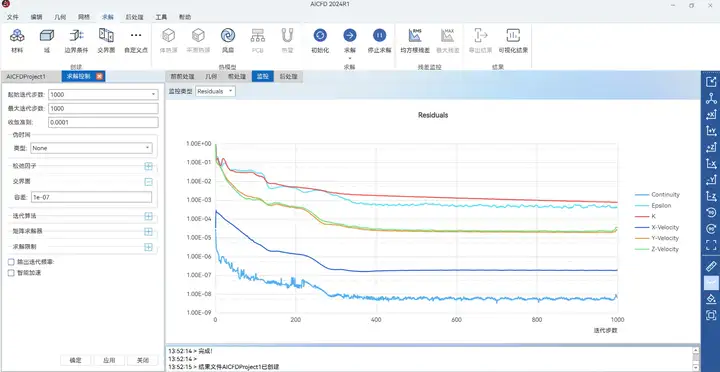
Task: Set view to -Z direction
Action: tap(711, 196)
